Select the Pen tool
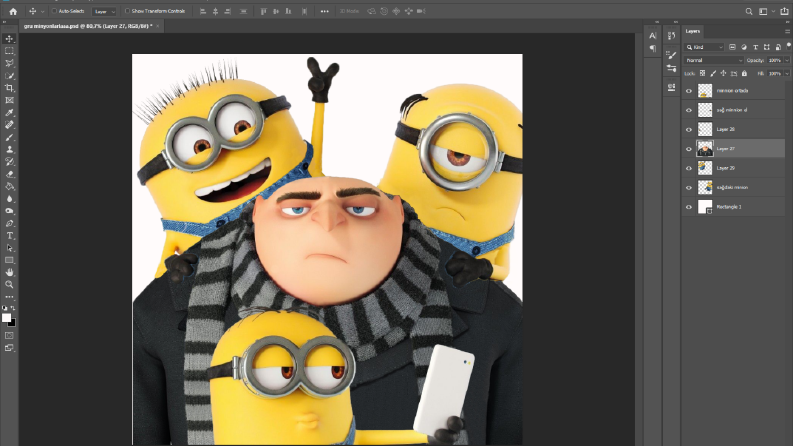Image resolution: width=793 pixels, height=446 pixels. point(9,223)
